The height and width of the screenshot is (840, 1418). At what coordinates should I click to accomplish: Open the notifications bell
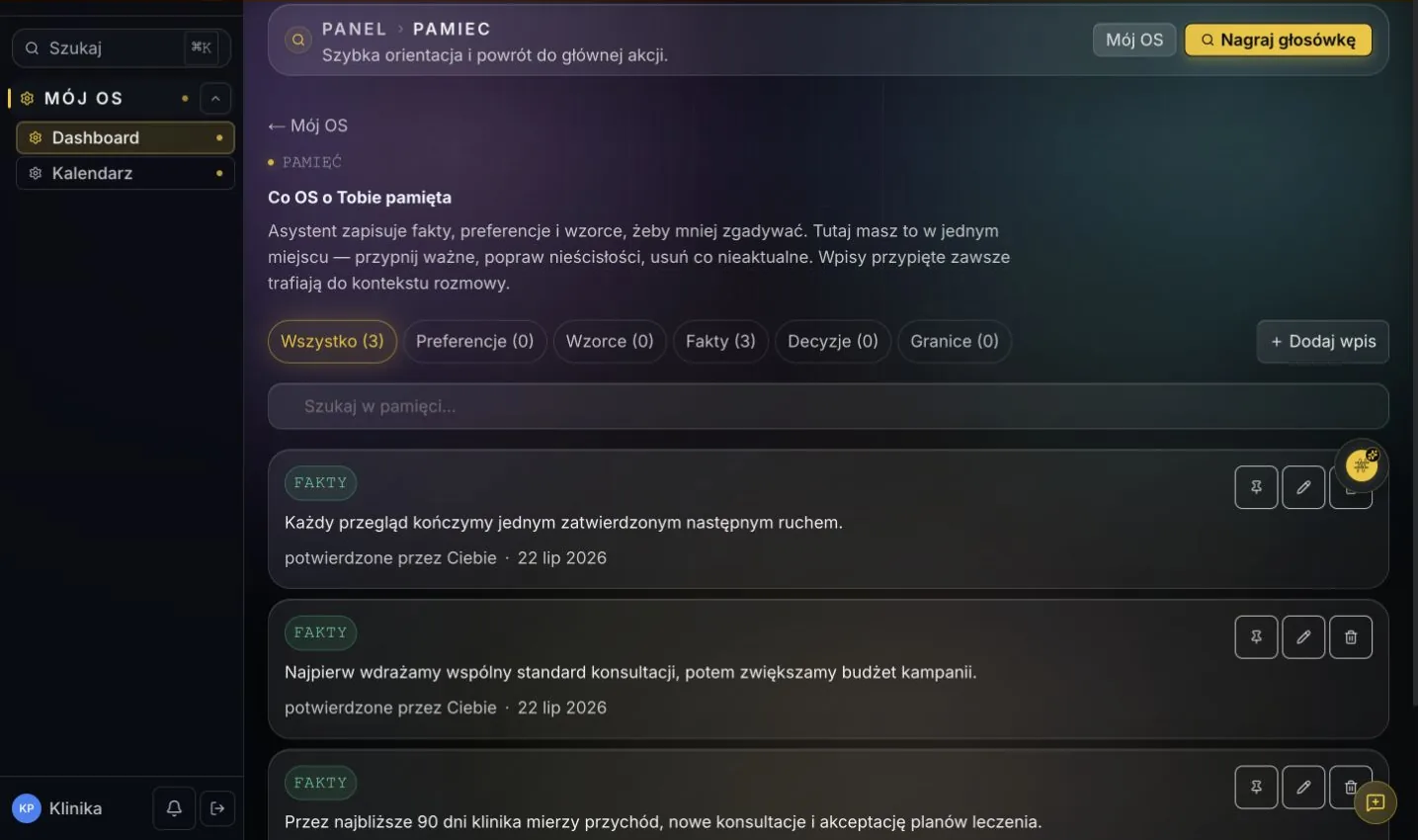point(174,808)
